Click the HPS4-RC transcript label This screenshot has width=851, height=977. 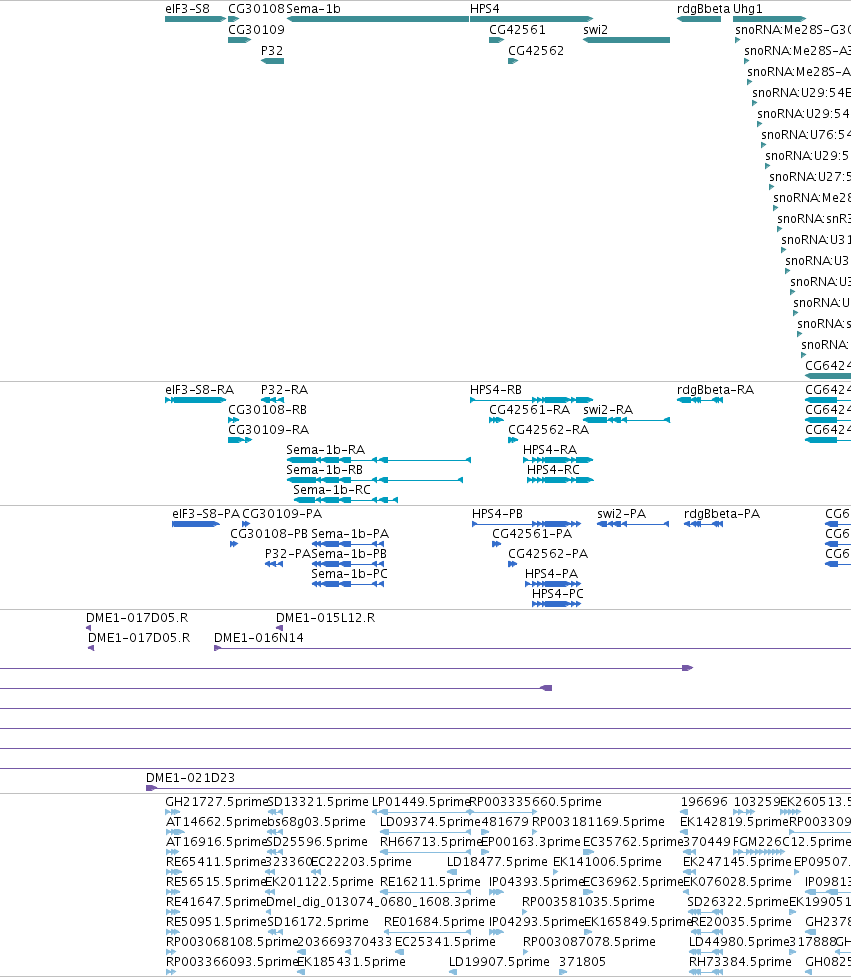pyautogui.click(x=553, y=469)
